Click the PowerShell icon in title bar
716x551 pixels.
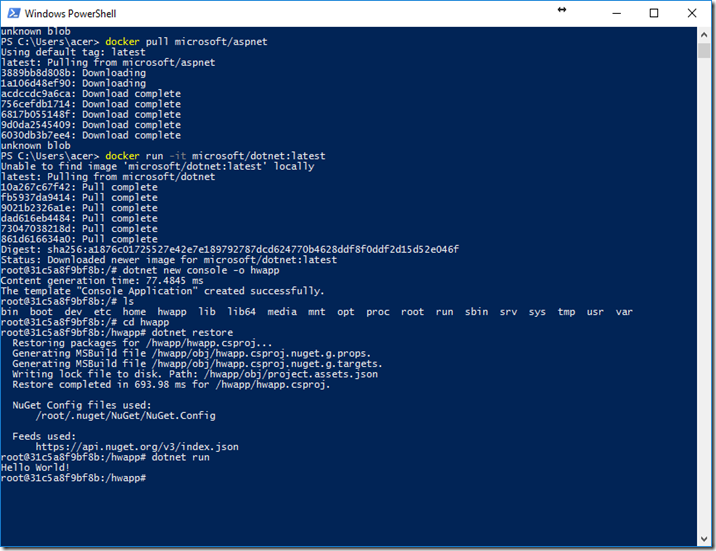(x=13, y=13)
